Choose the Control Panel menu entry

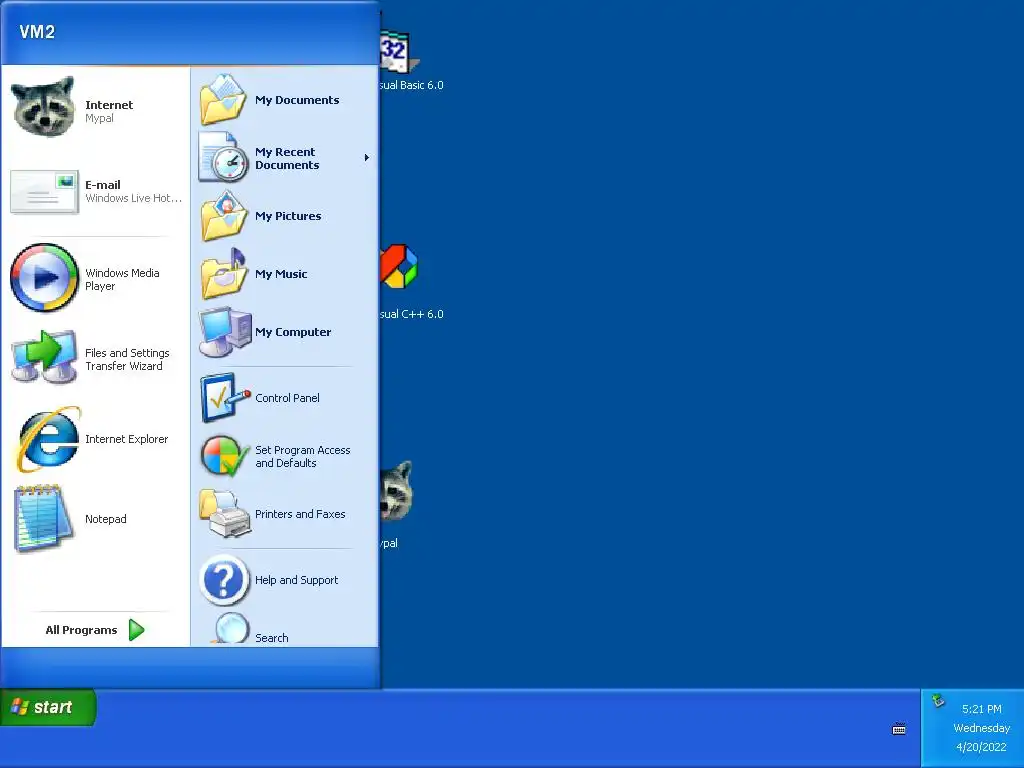coord(287,398)
